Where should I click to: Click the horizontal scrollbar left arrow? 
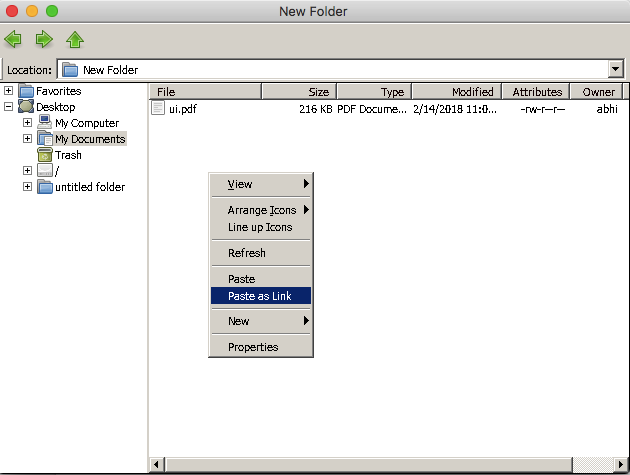[155, 465]
